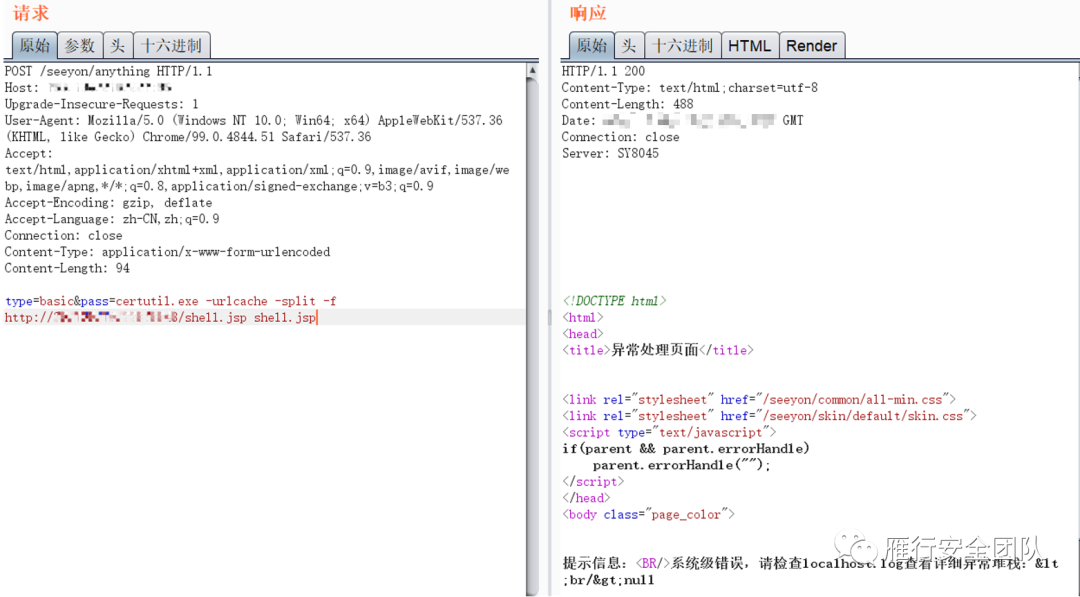
Task: Click the script type="text/javascript" line
Action: 669,432
